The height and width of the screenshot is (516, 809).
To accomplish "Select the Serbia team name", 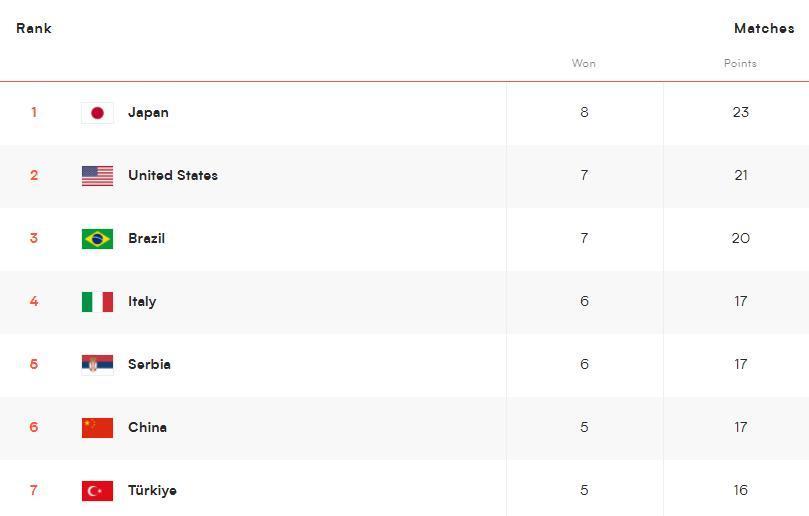I will tap(149, 364).
